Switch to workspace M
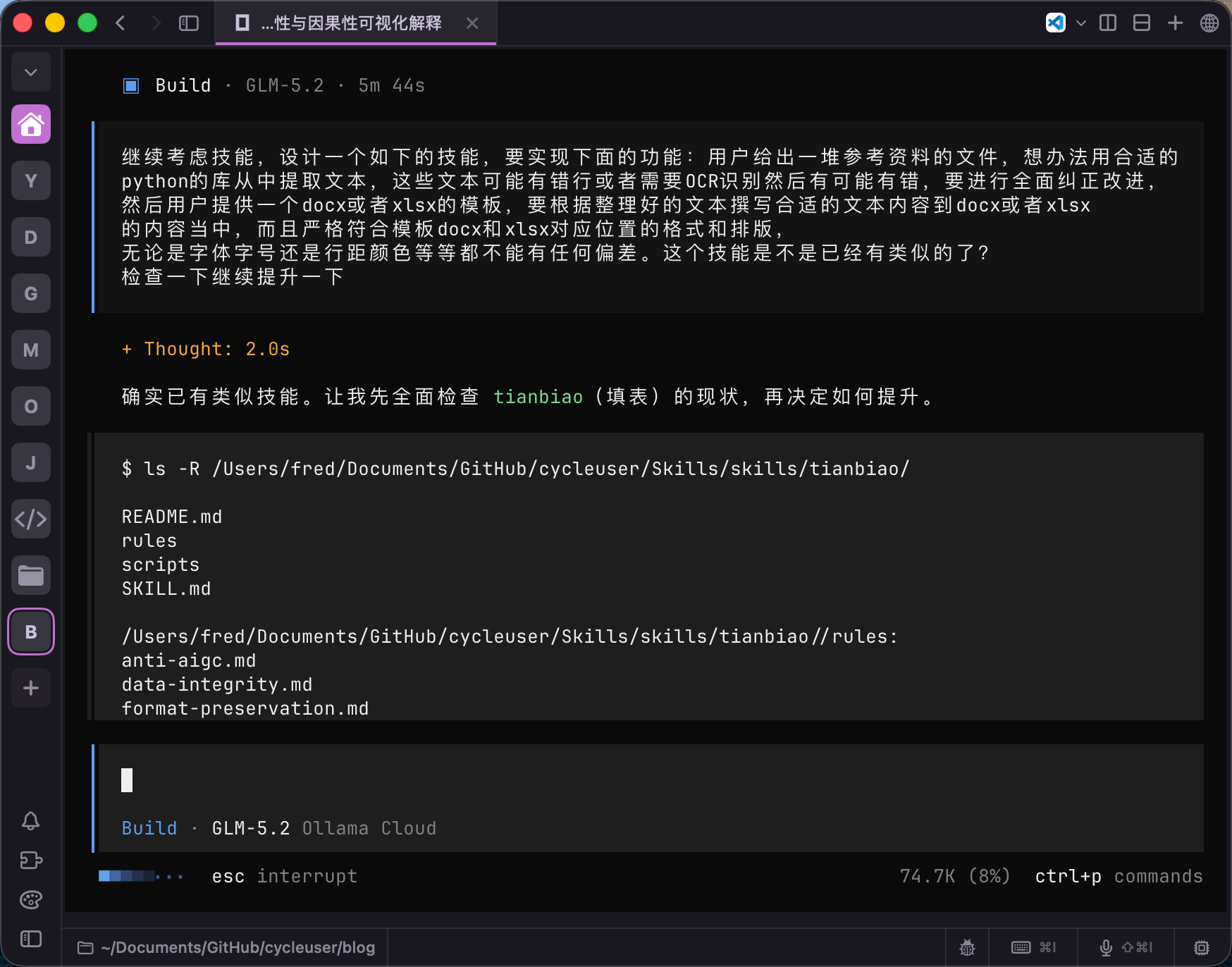 coord(31,350)
